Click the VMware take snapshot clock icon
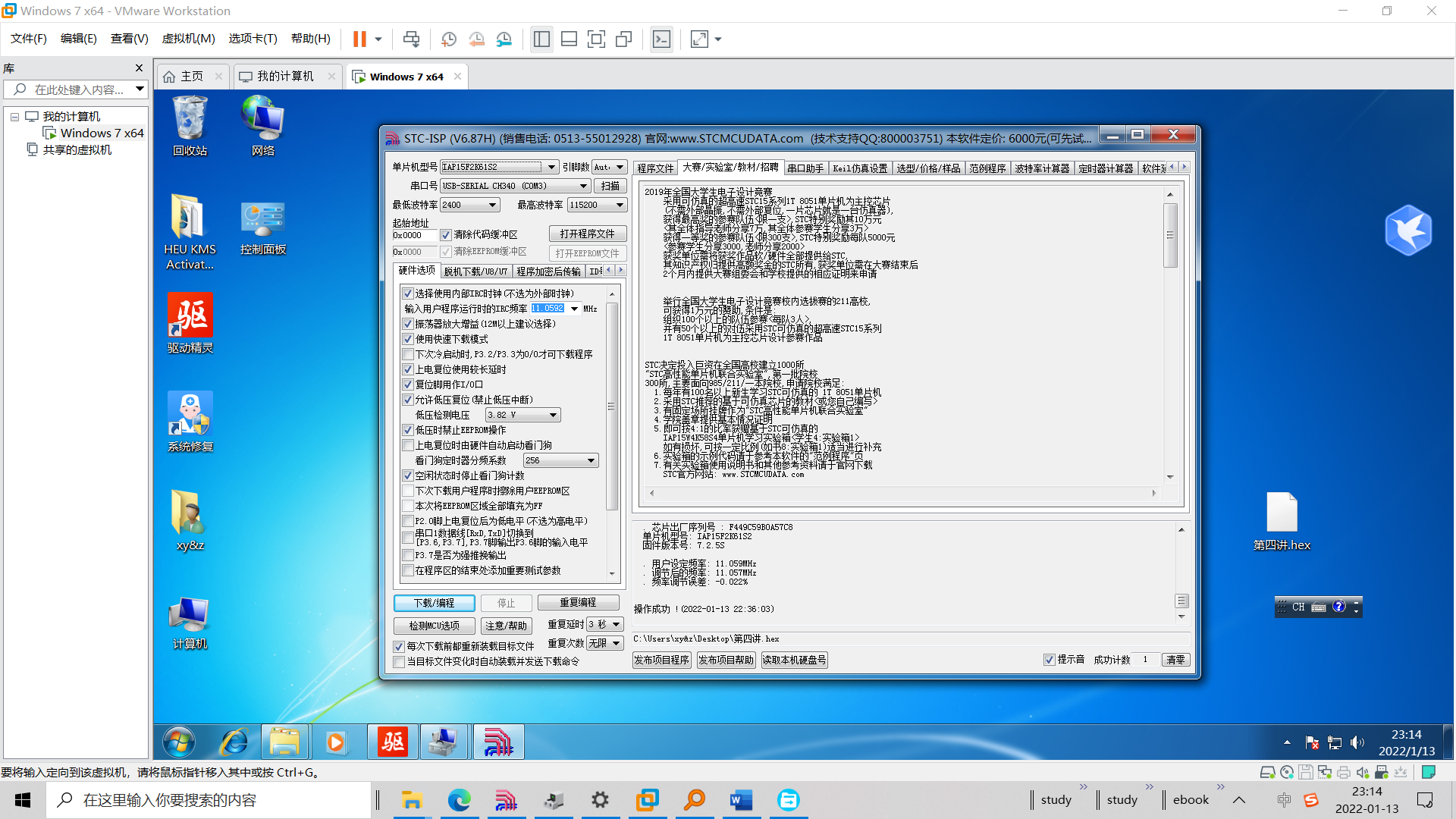This screenshot has width=1456, height=819. 449,39
